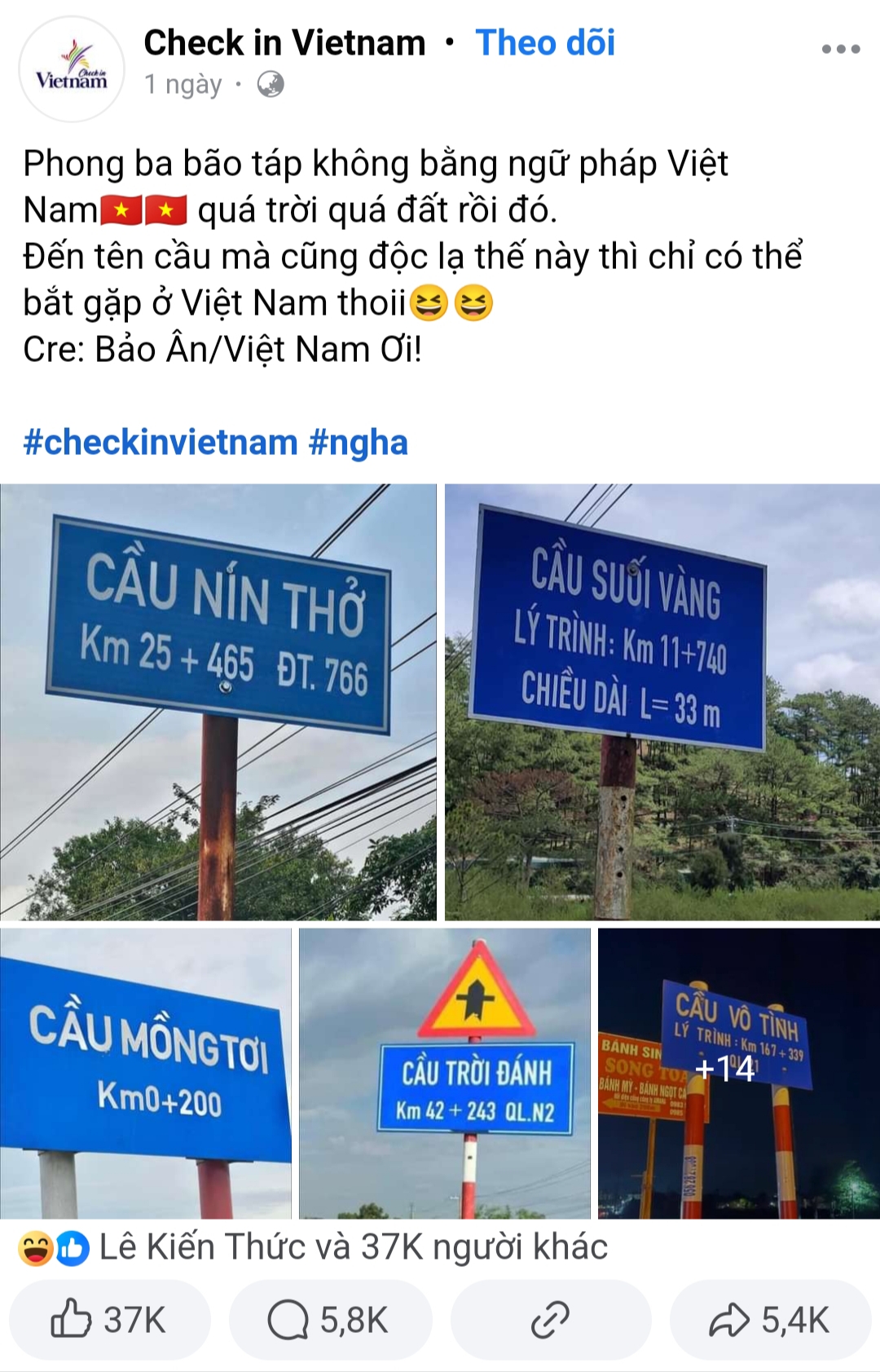The width and height of the screenshot is (880, 1372).
Task: Open comments with the 5,8K bubble
Action: tap(330, 1319)
